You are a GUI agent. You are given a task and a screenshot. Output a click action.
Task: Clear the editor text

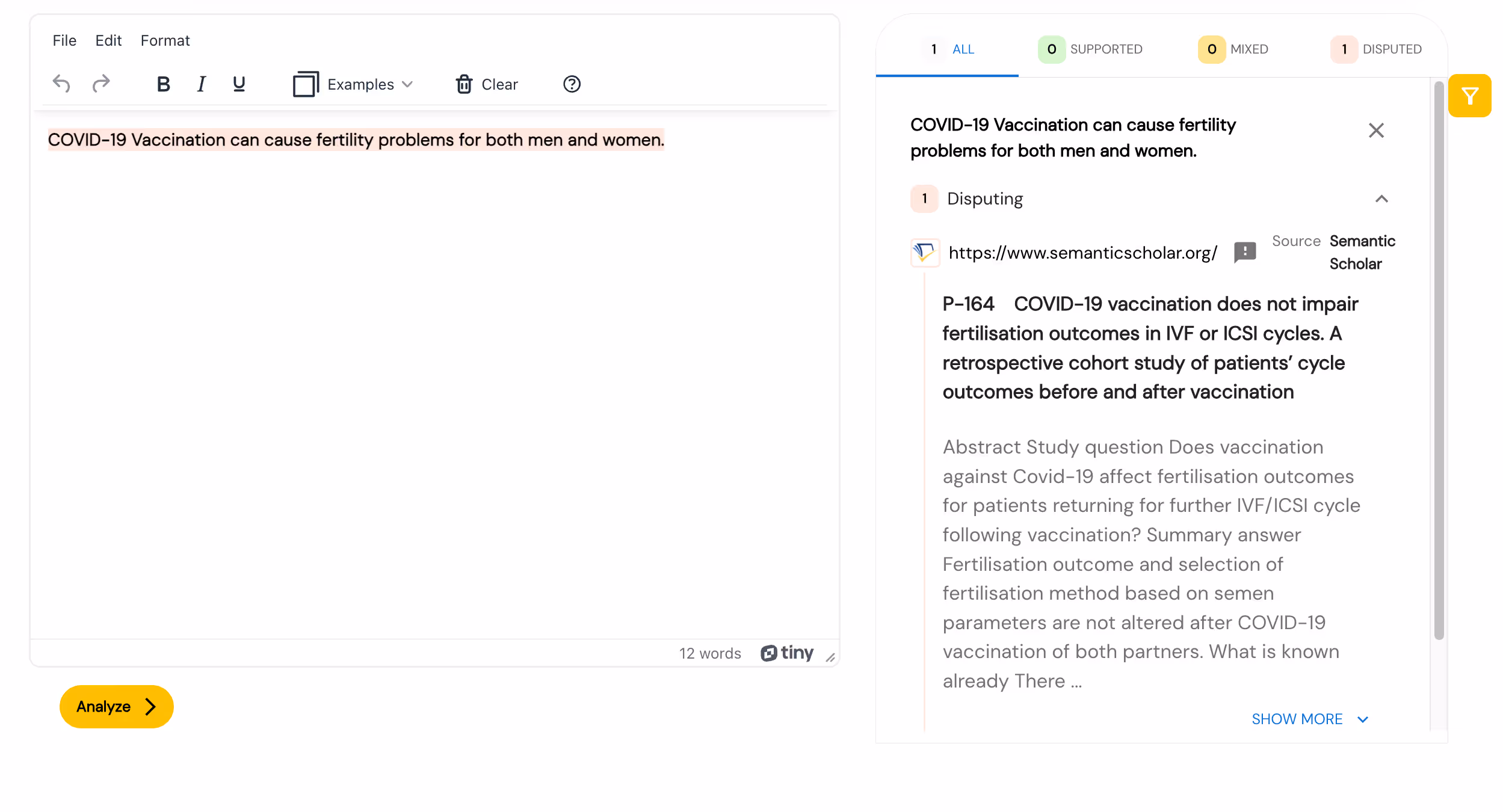(x=486, y=84)
